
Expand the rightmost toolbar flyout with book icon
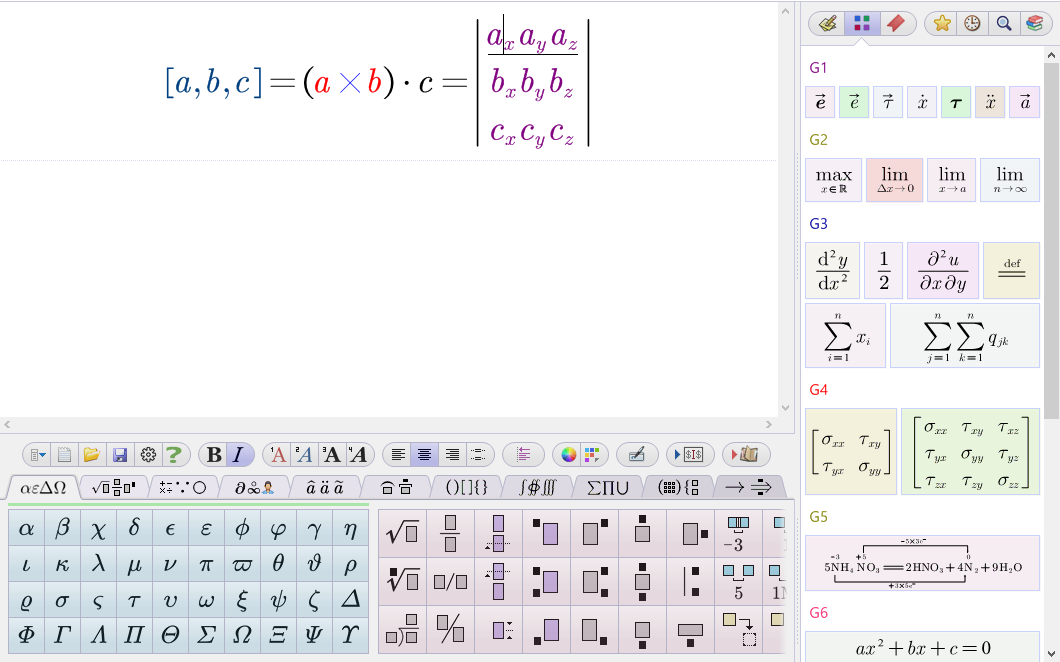pyautogui.click(x=746, y=454)
